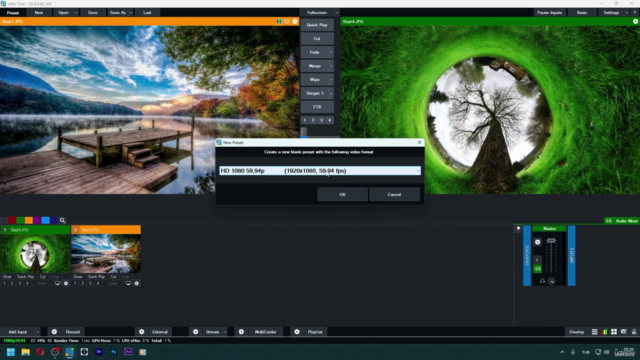640x360 pixels.
Task: Open settings gear for input 1
Action: tap(66, 283)
